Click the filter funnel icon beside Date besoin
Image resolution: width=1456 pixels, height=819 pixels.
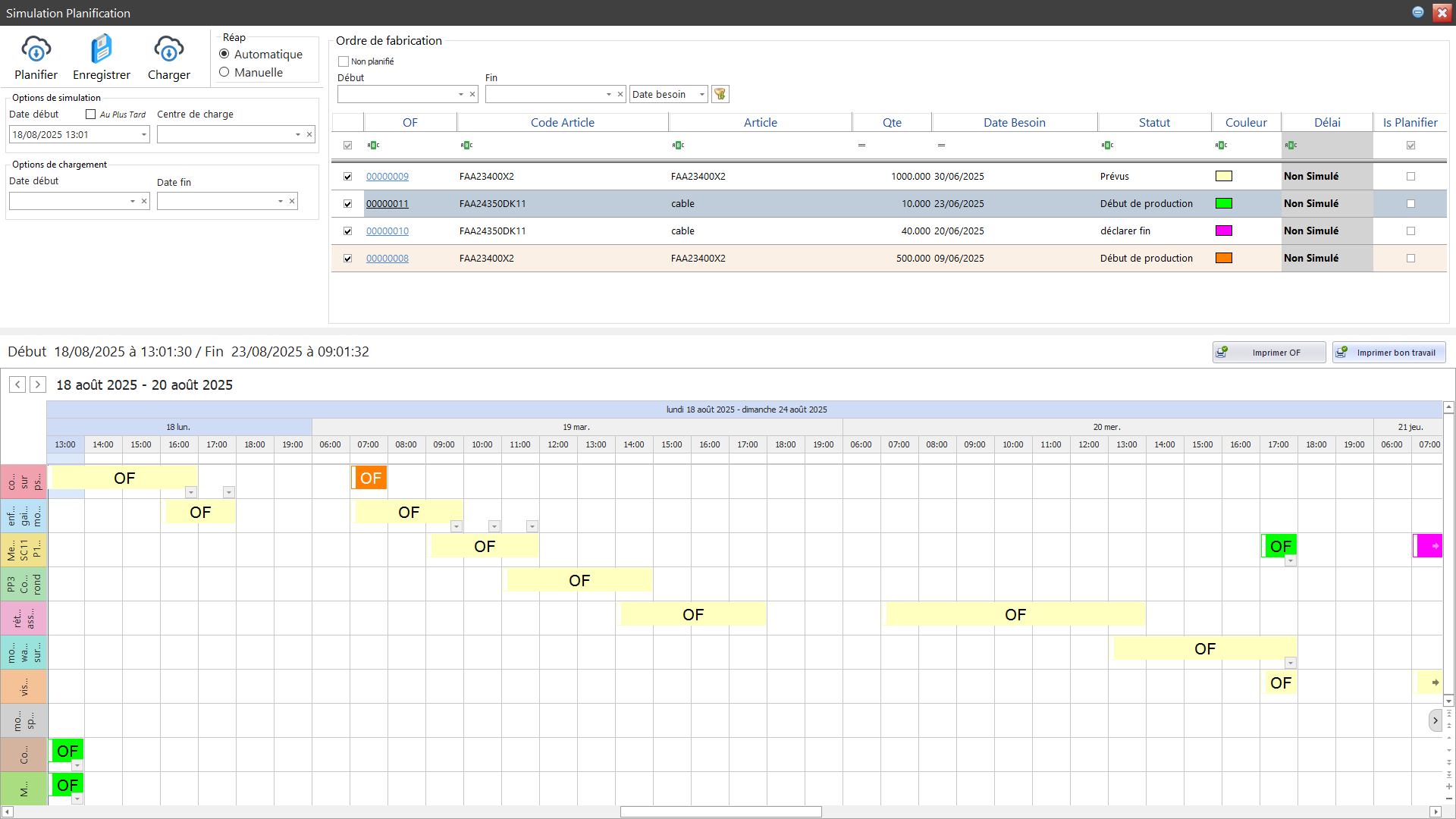tap(720, 94)
